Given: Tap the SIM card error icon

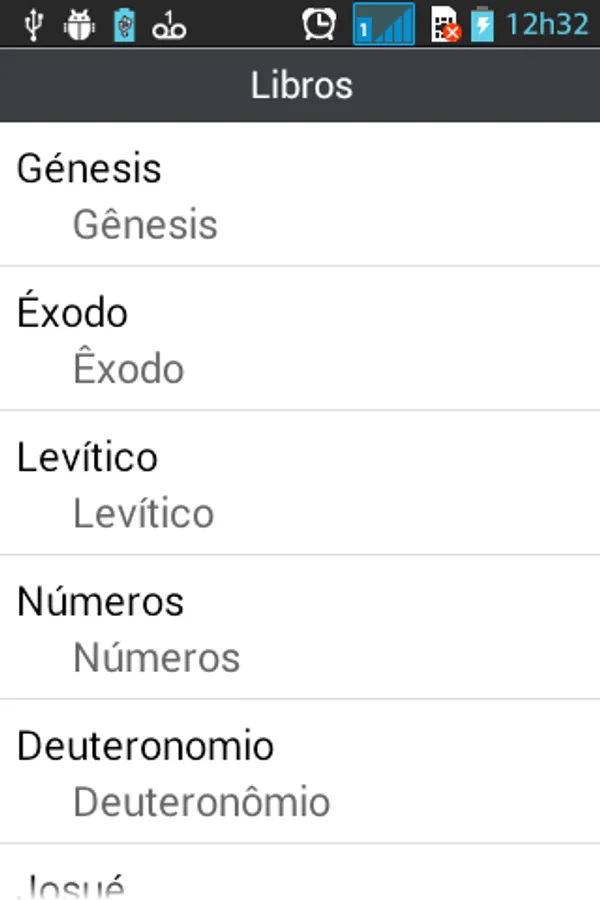Looking at the screenshot, I should point(445,24).
